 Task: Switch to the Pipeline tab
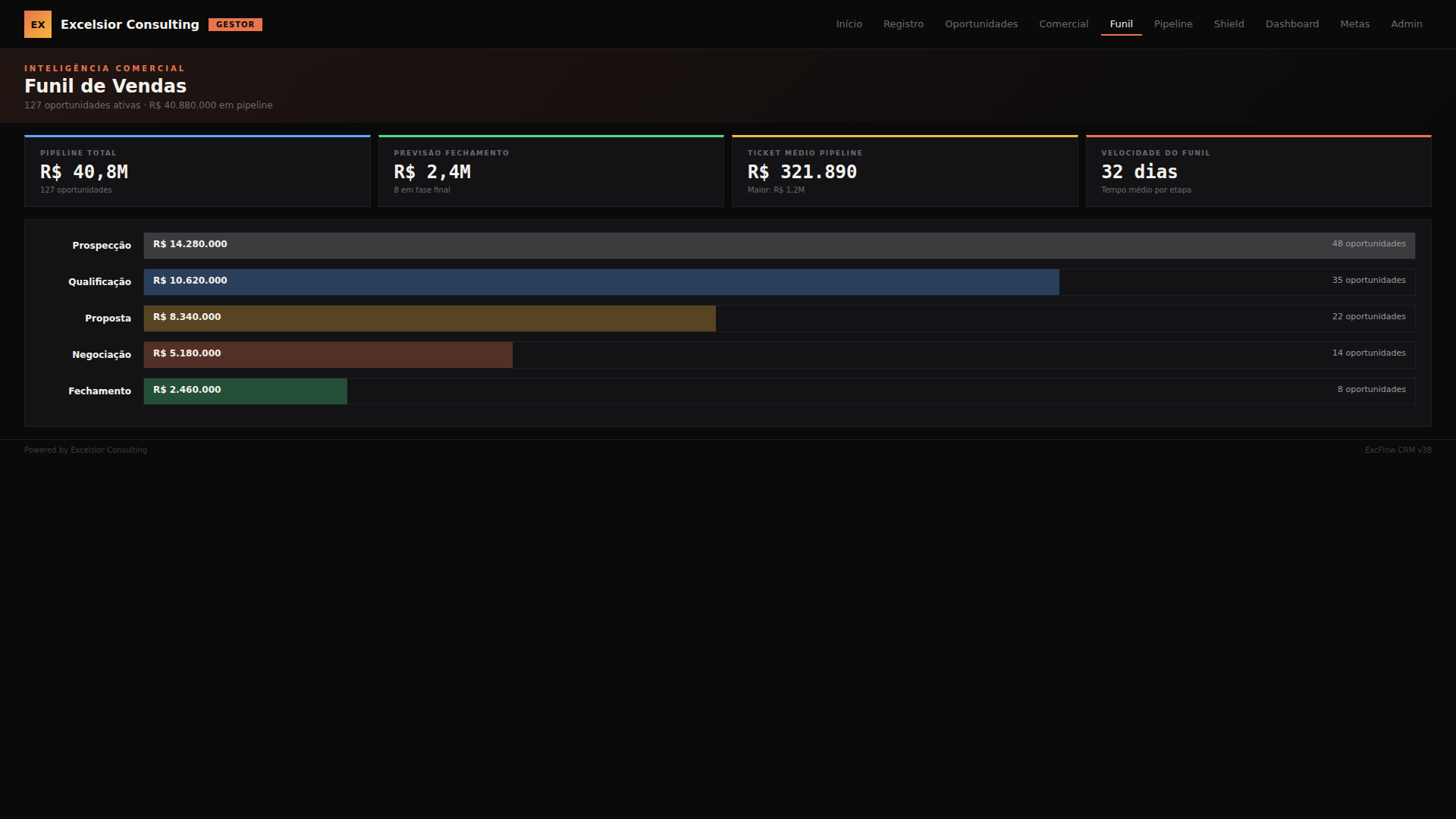click(x=1172, y=24)
